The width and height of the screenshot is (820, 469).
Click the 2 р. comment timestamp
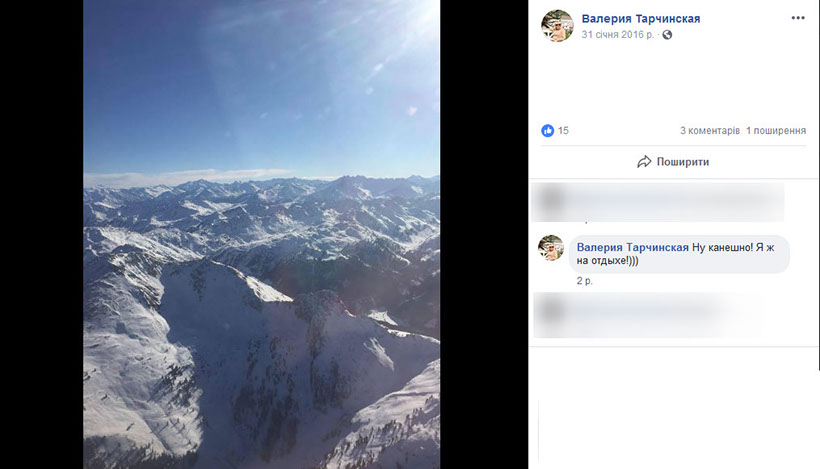point(585,281)
